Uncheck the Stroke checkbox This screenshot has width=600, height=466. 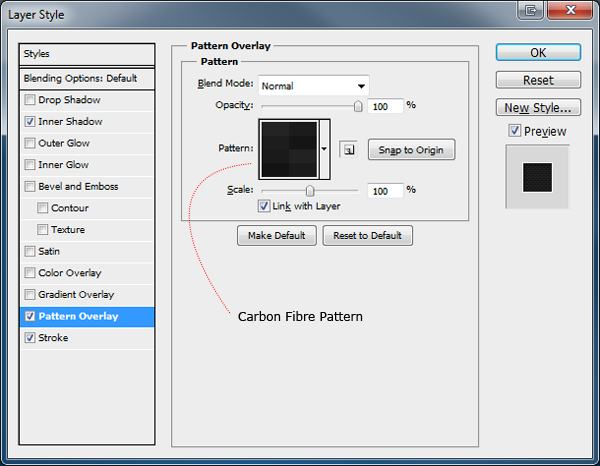click(x=29, y=338)
